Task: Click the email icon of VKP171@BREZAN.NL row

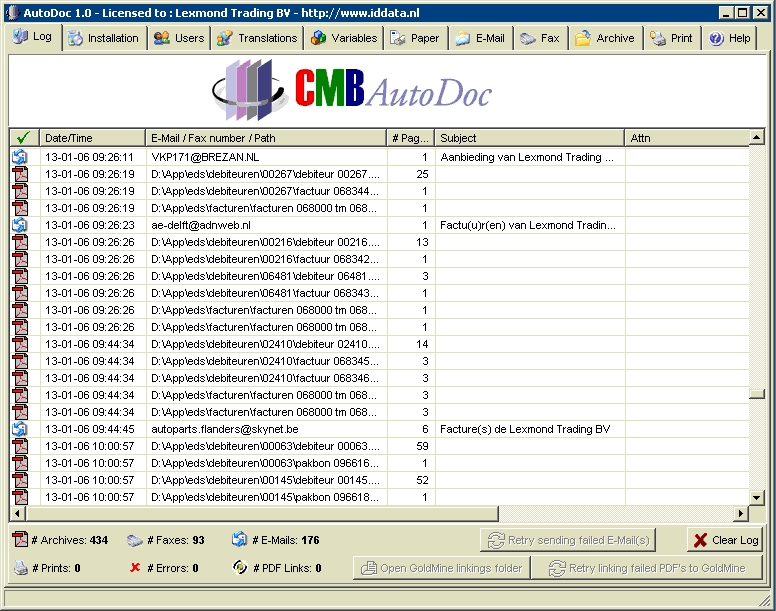Action: click(x=20, y=157)
